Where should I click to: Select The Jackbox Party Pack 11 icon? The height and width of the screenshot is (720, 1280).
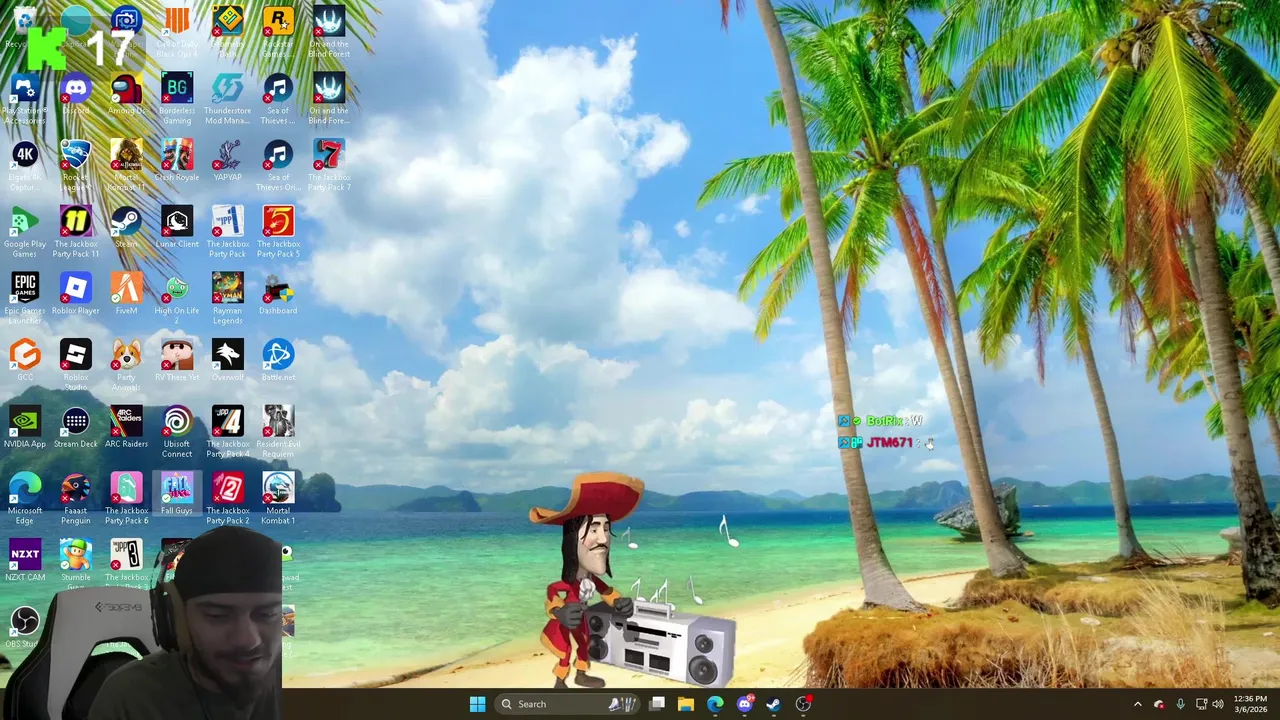[x=76, y=232]
